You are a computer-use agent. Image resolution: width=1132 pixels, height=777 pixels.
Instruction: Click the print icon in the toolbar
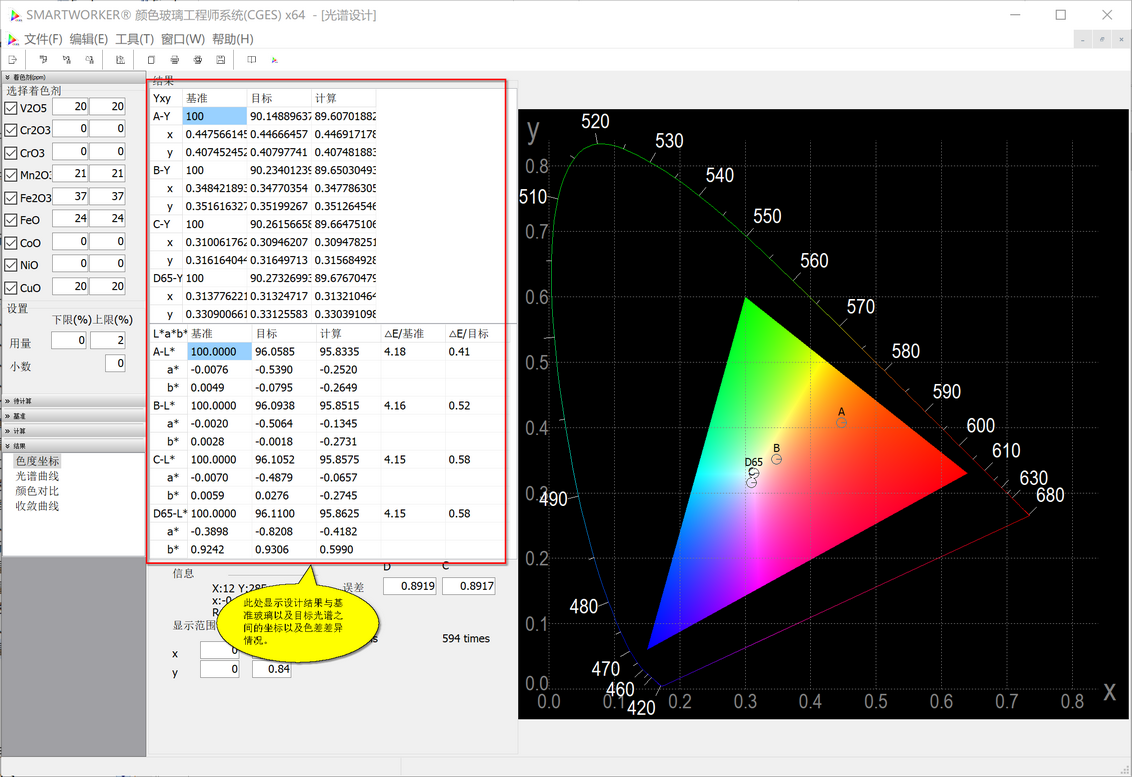click(x=175, y=60)
